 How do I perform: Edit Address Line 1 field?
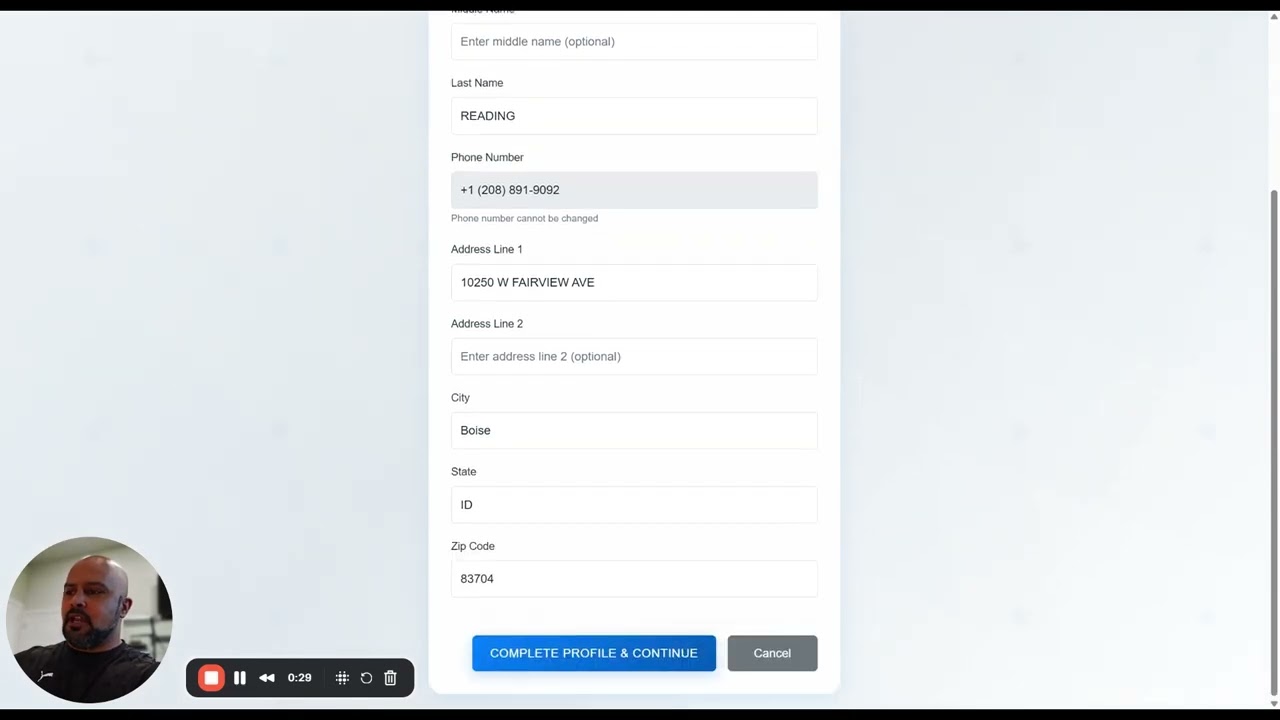634,282
